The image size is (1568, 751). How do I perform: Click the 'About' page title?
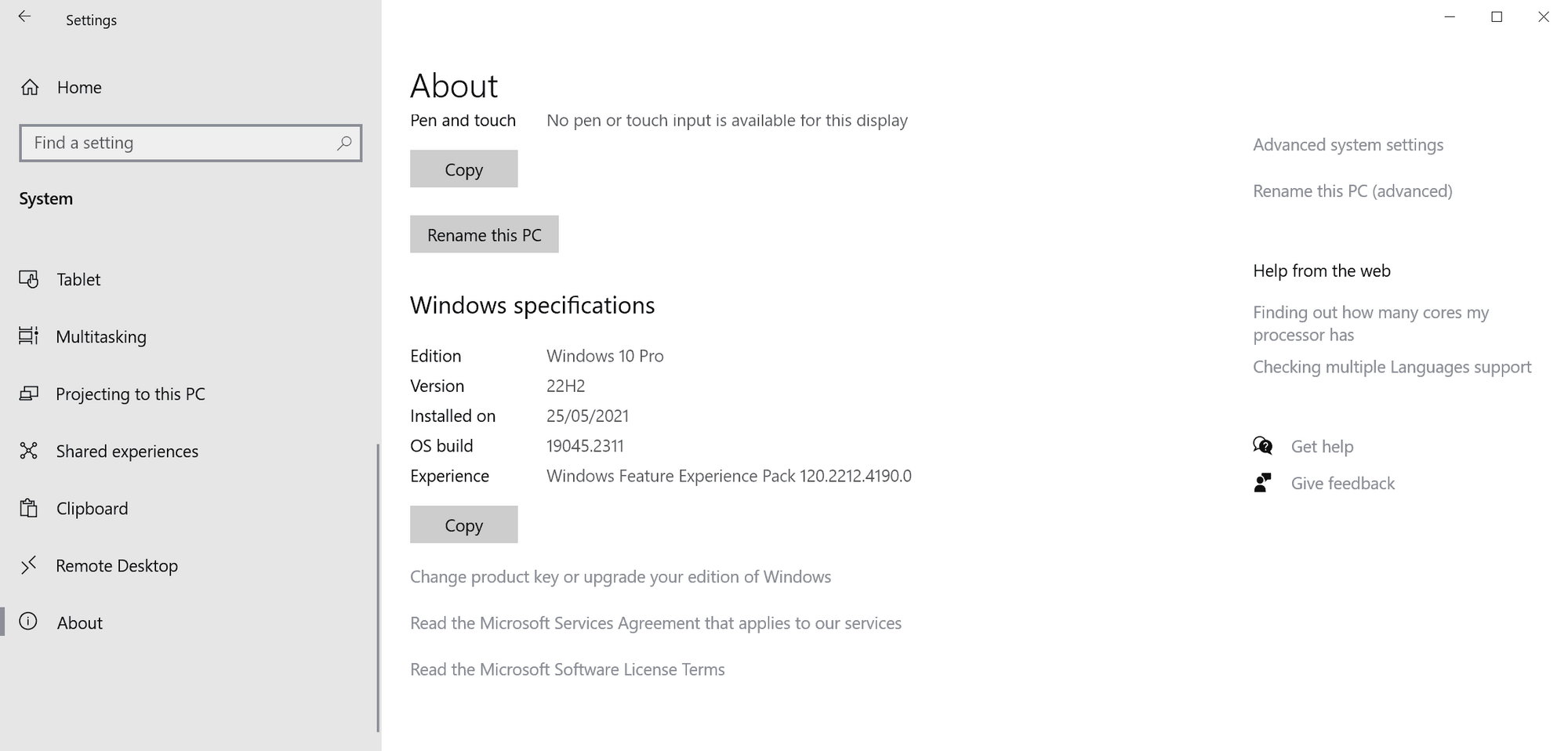(x=454, y=85)
